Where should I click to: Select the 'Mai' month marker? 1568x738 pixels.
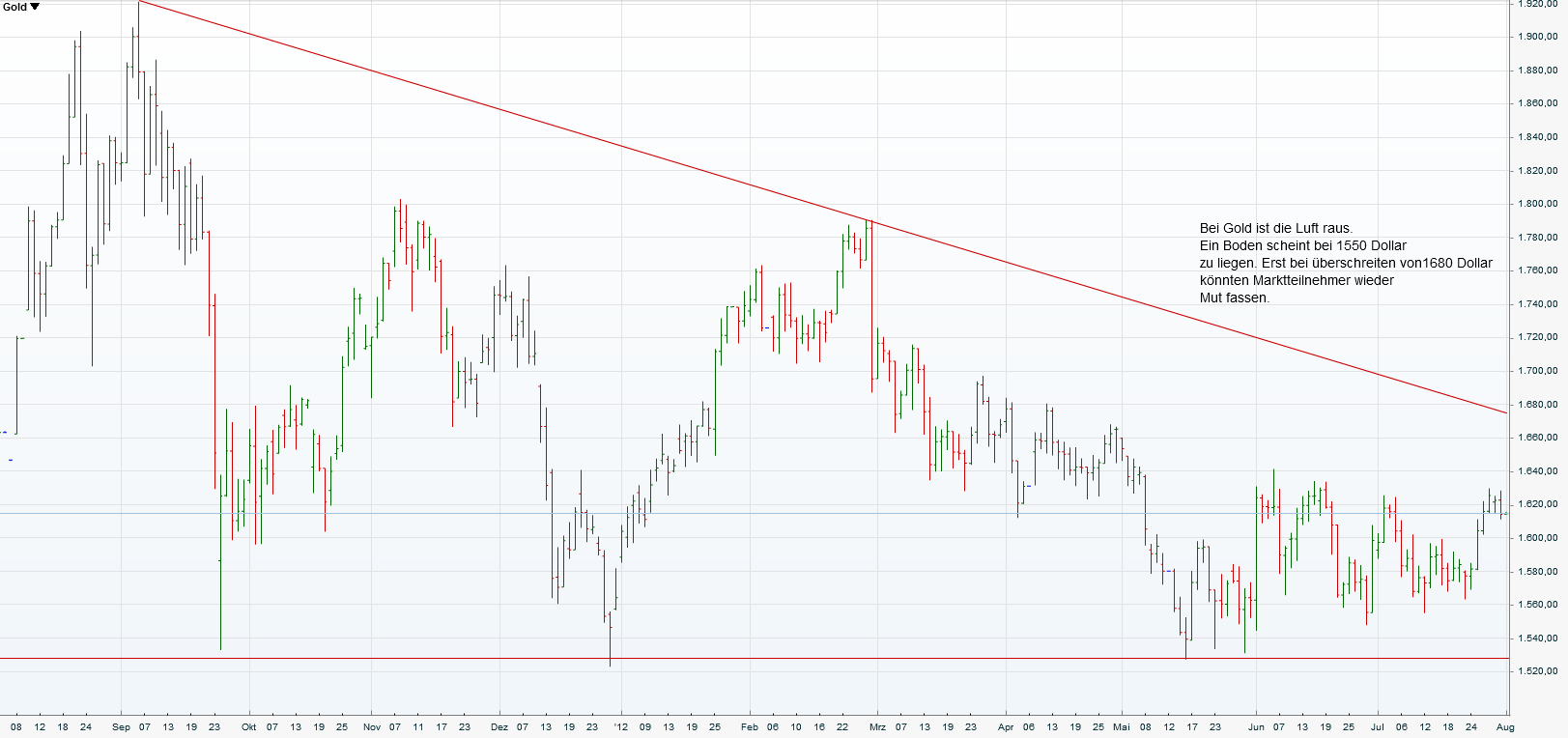coord(1121,726)
